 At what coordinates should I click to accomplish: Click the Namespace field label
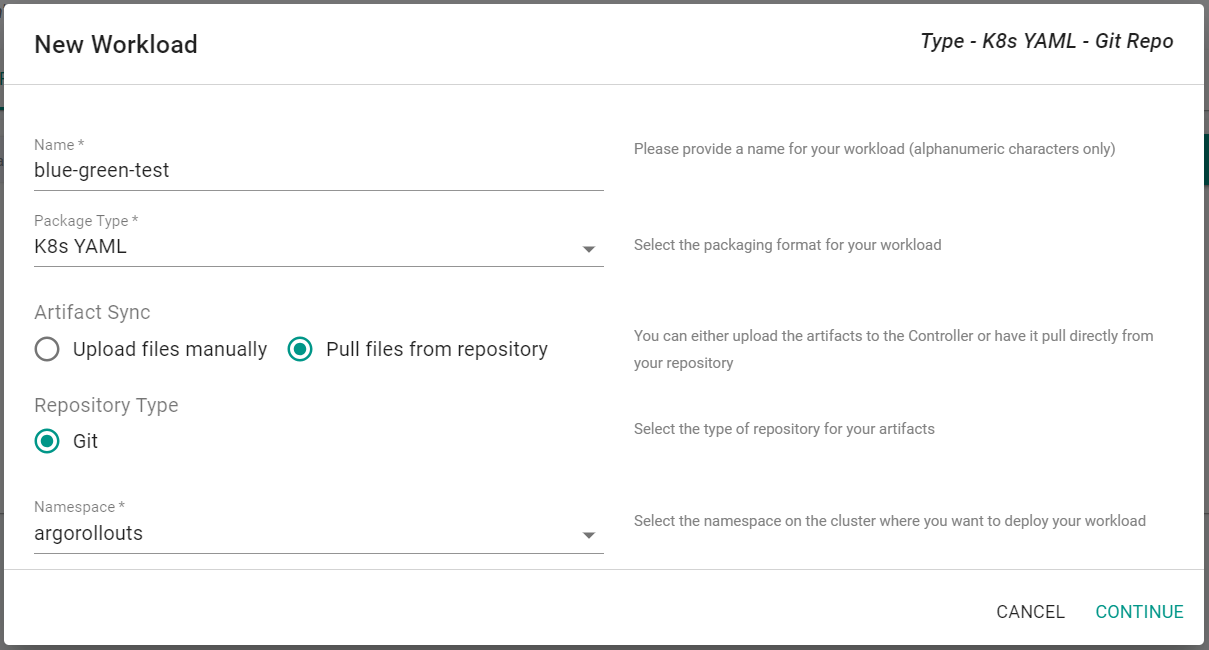tap(79, 507)
